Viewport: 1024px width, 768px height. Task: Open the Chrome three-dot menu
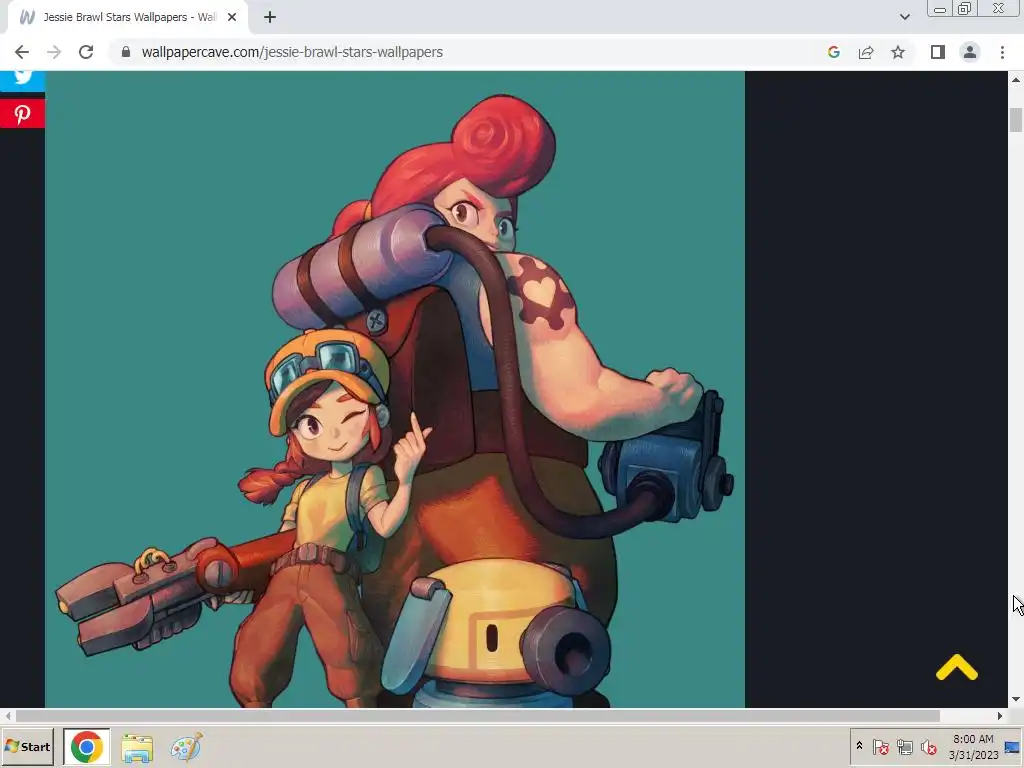point(1002,52)
